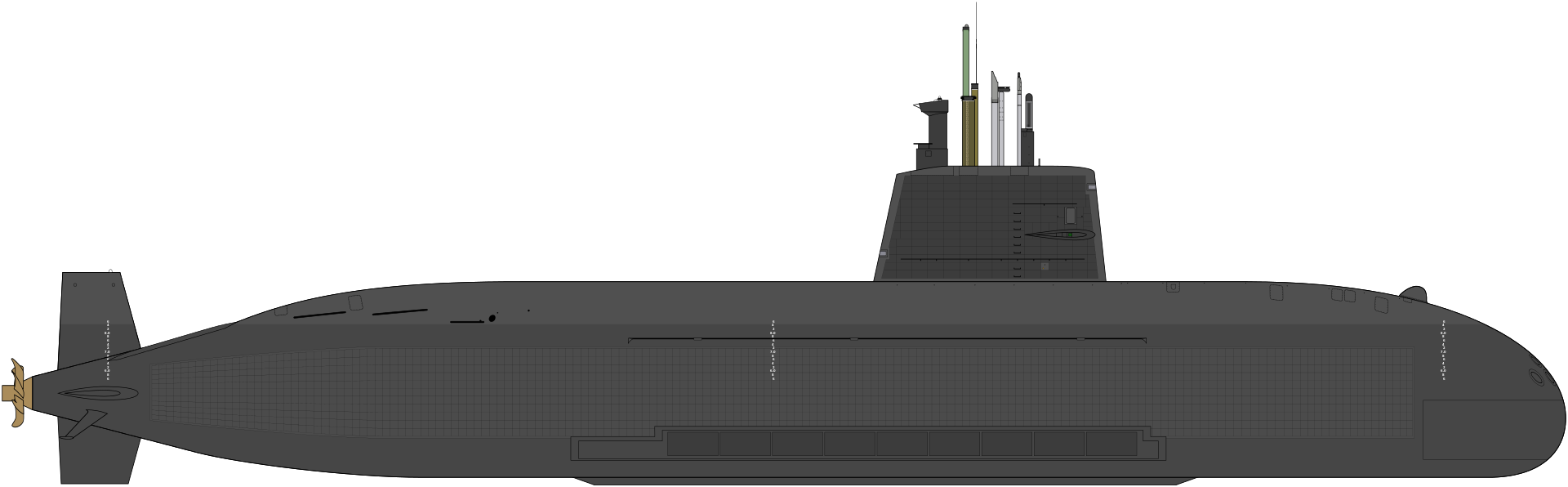This screenshot has height=487, width=1568.
Task: Select the thin white mast furthest right
Action: coord(1019,123)
